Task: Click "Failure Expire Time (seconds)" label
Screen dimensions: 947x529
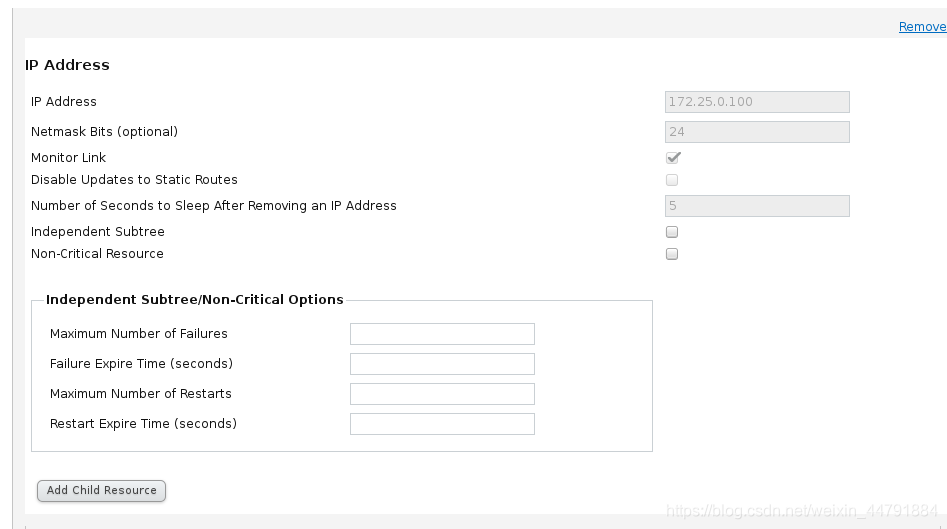Action: [x=141, y=364]
